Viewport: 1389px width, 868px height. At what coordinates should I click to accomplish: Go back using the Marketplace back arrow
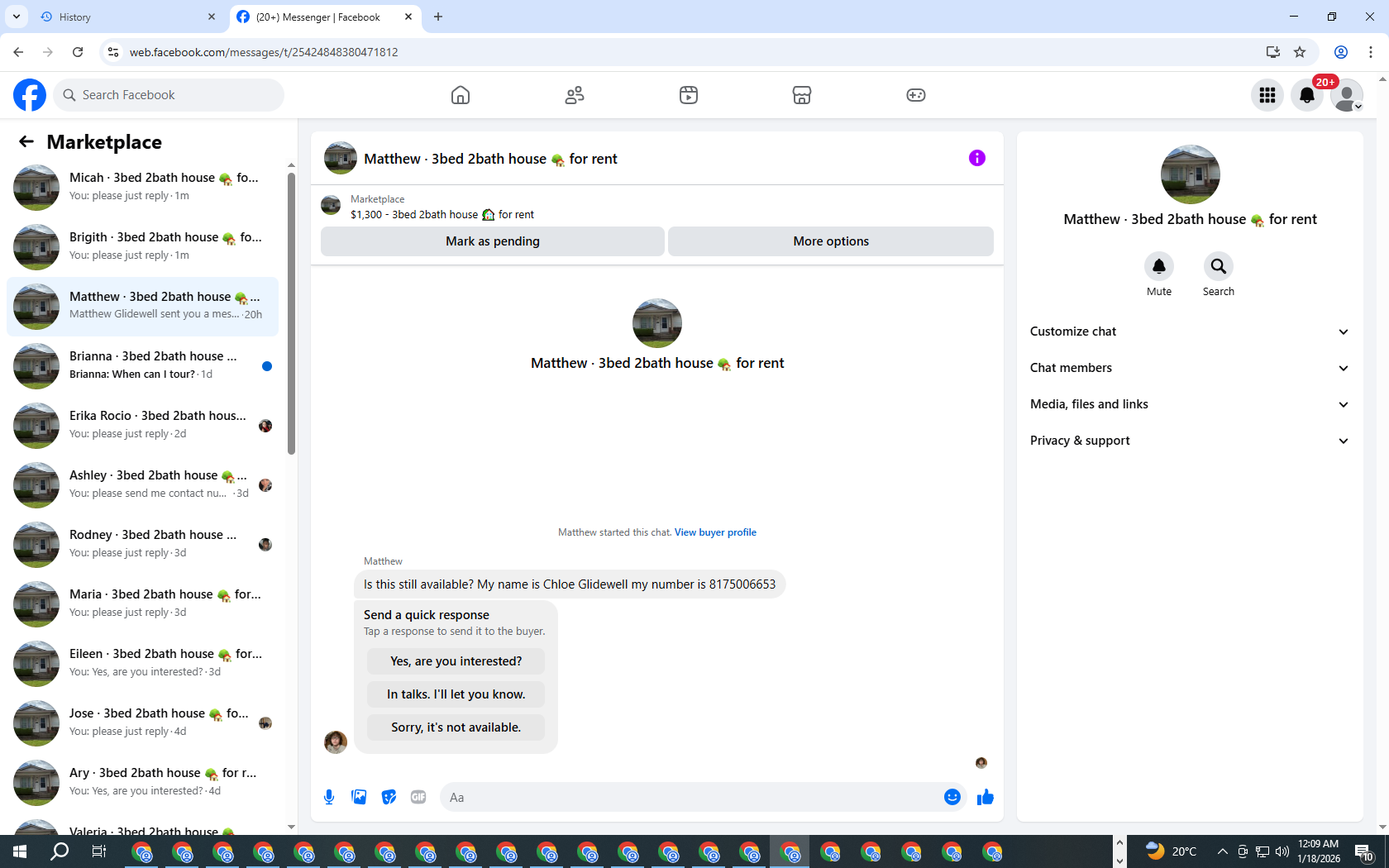(26, 141)
